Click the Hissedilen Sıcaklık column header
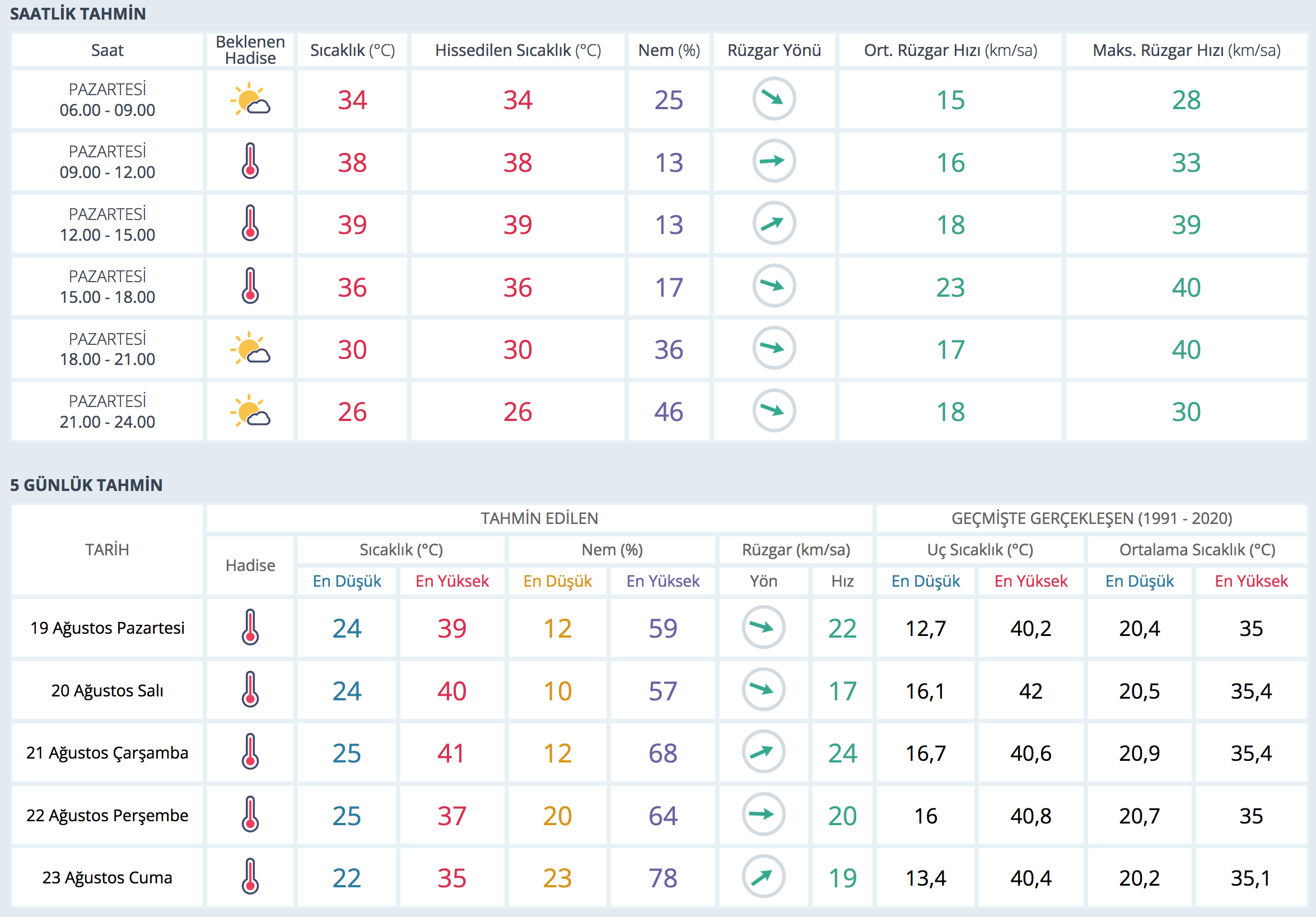Screen dimensions: 1316x917 point(517,50)
